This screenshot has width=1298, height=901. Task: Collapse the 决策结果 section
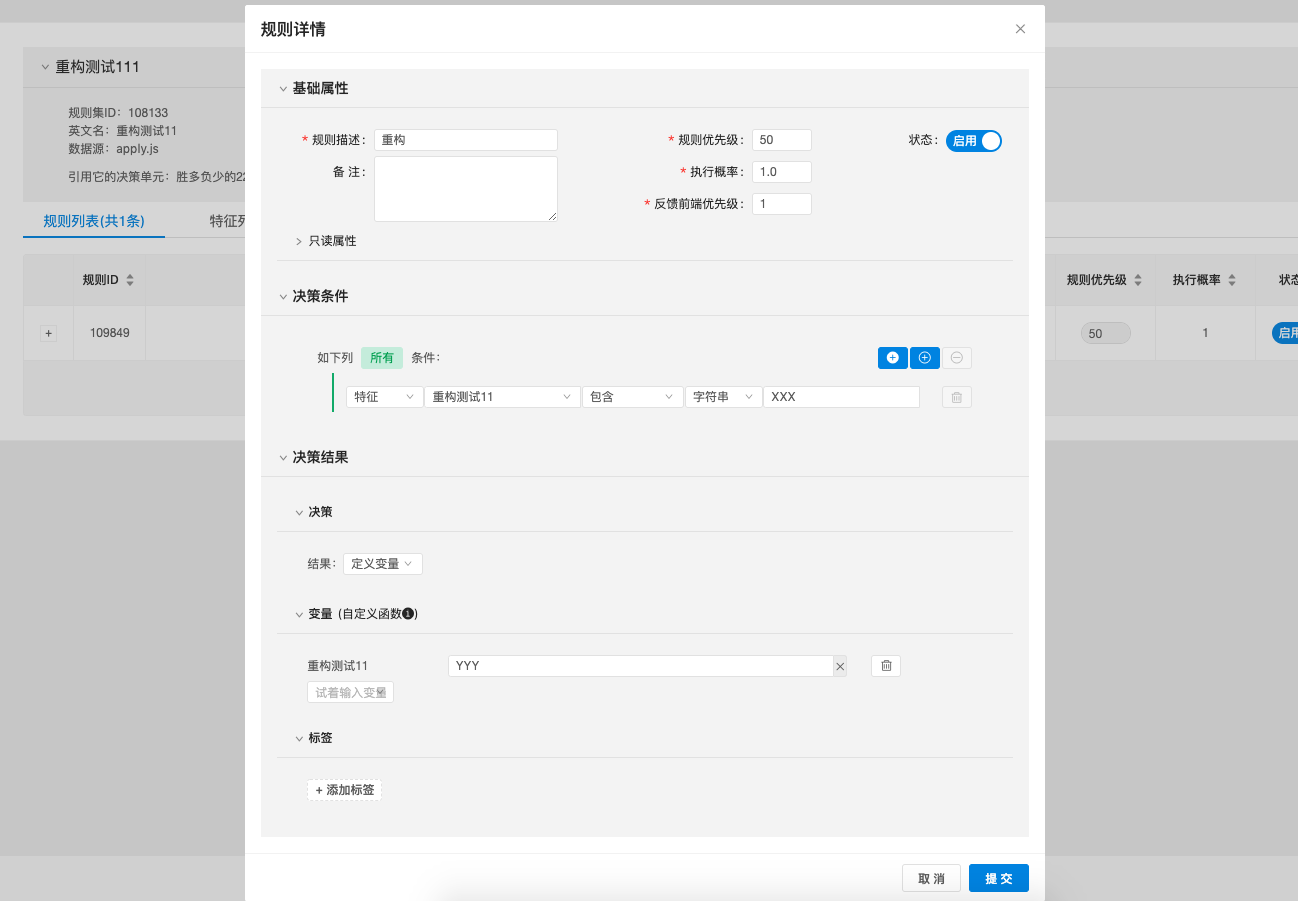tap(284, 458)
